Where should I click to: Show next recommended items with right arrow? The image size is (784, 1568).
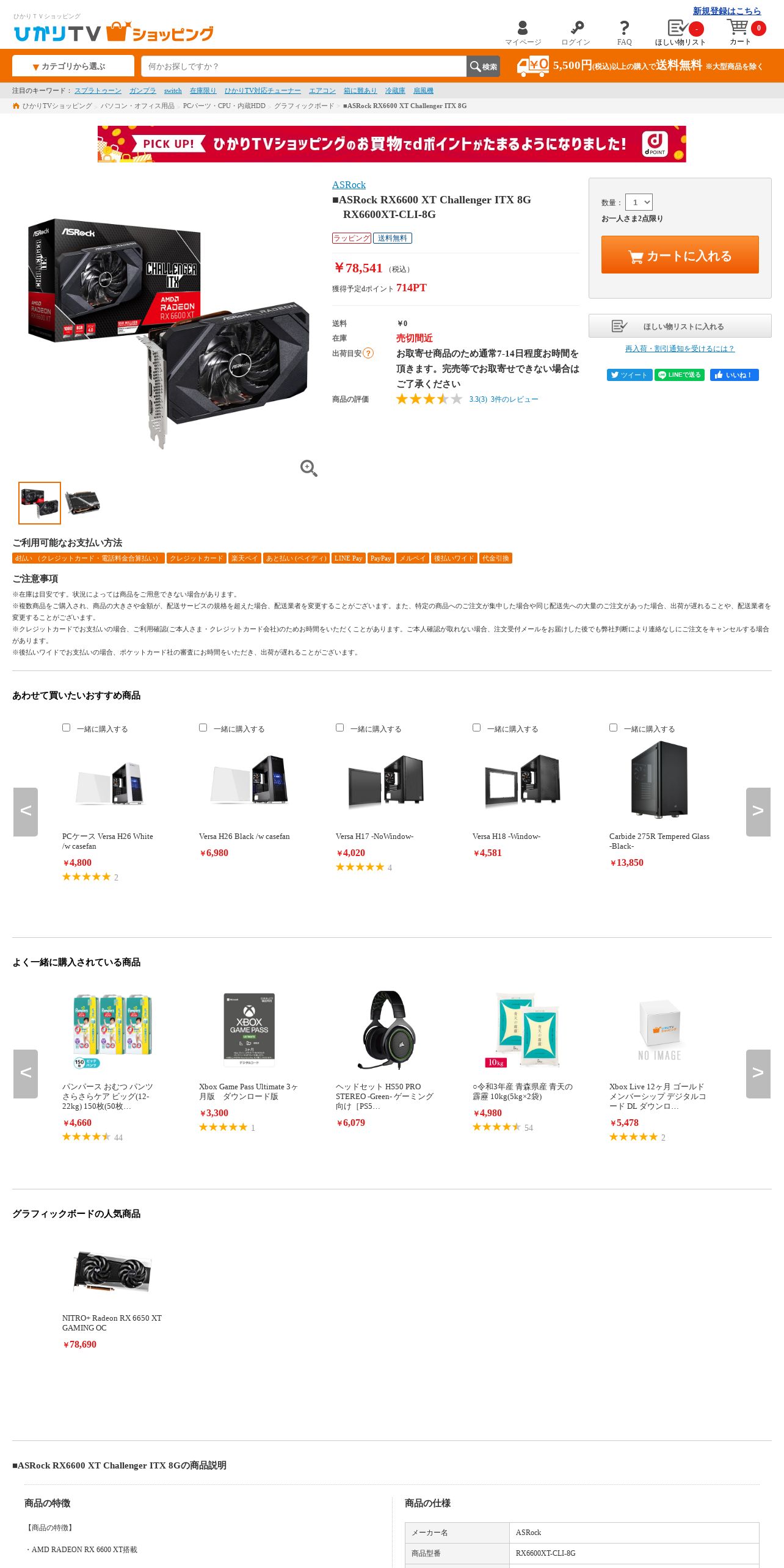758,811
